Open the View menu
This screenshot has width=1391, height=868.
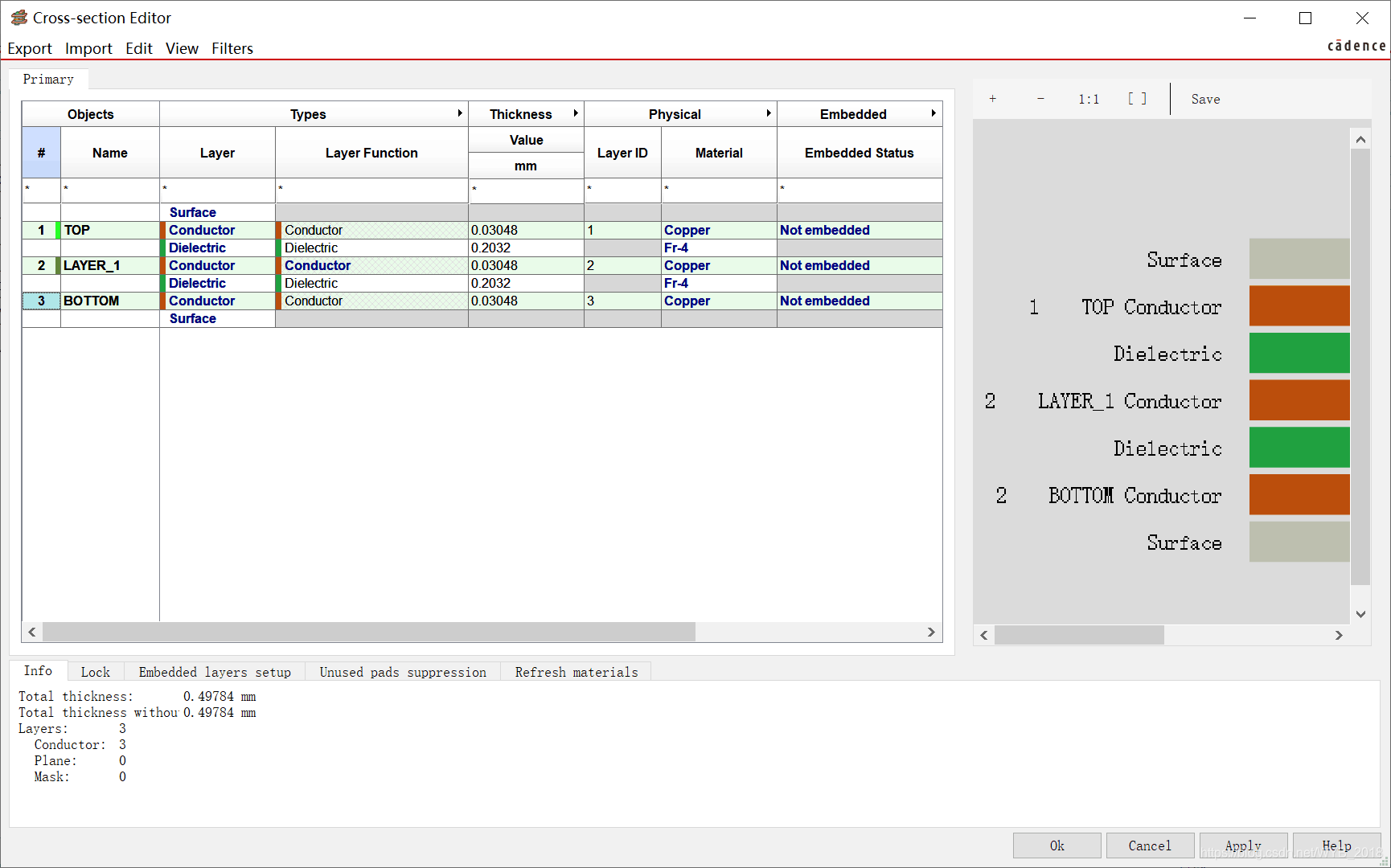pyautogui.click(x=182, y=48)
